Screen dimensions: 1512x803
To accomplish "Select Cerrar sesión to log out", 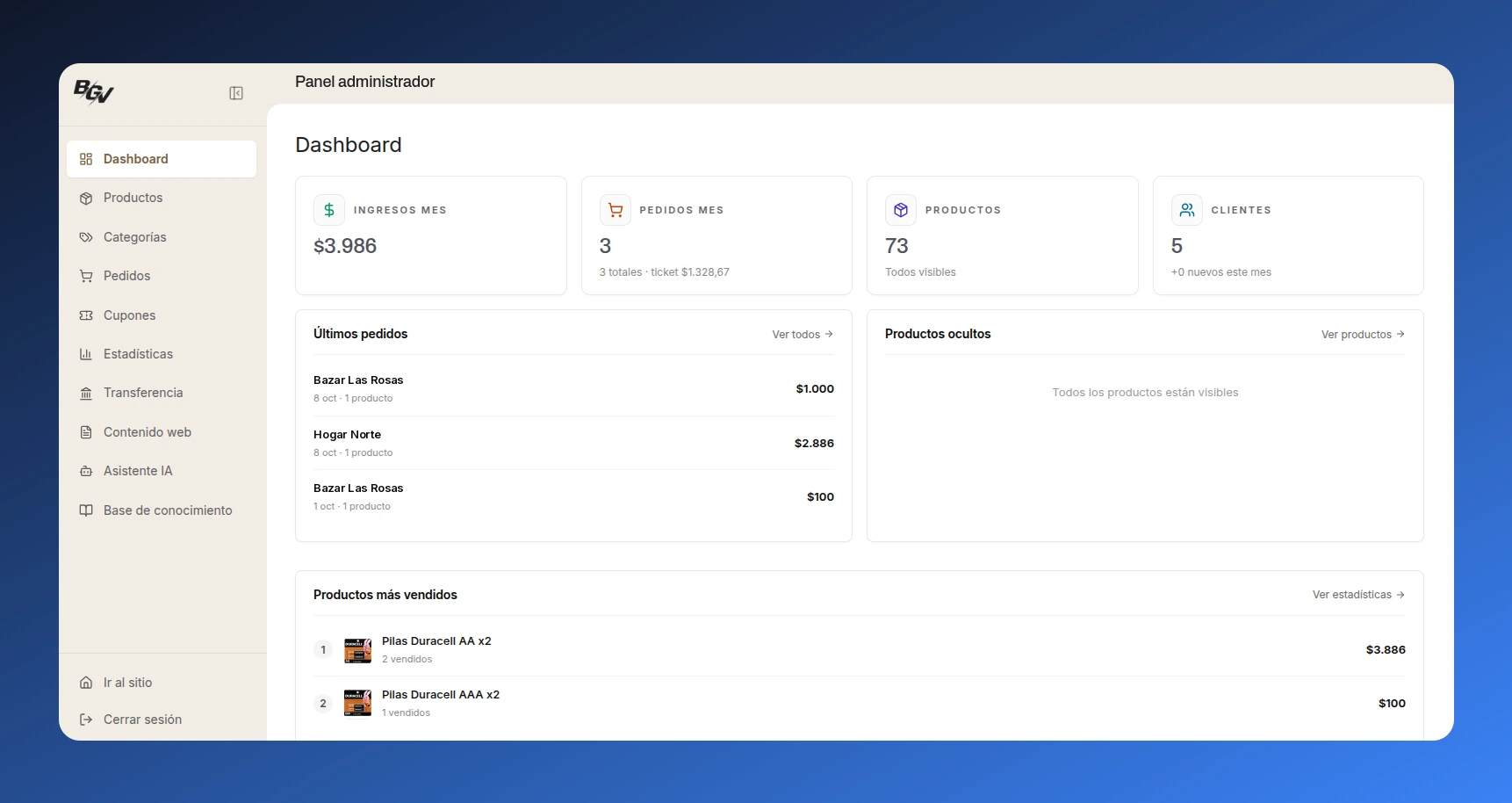I will coord(162,720).
